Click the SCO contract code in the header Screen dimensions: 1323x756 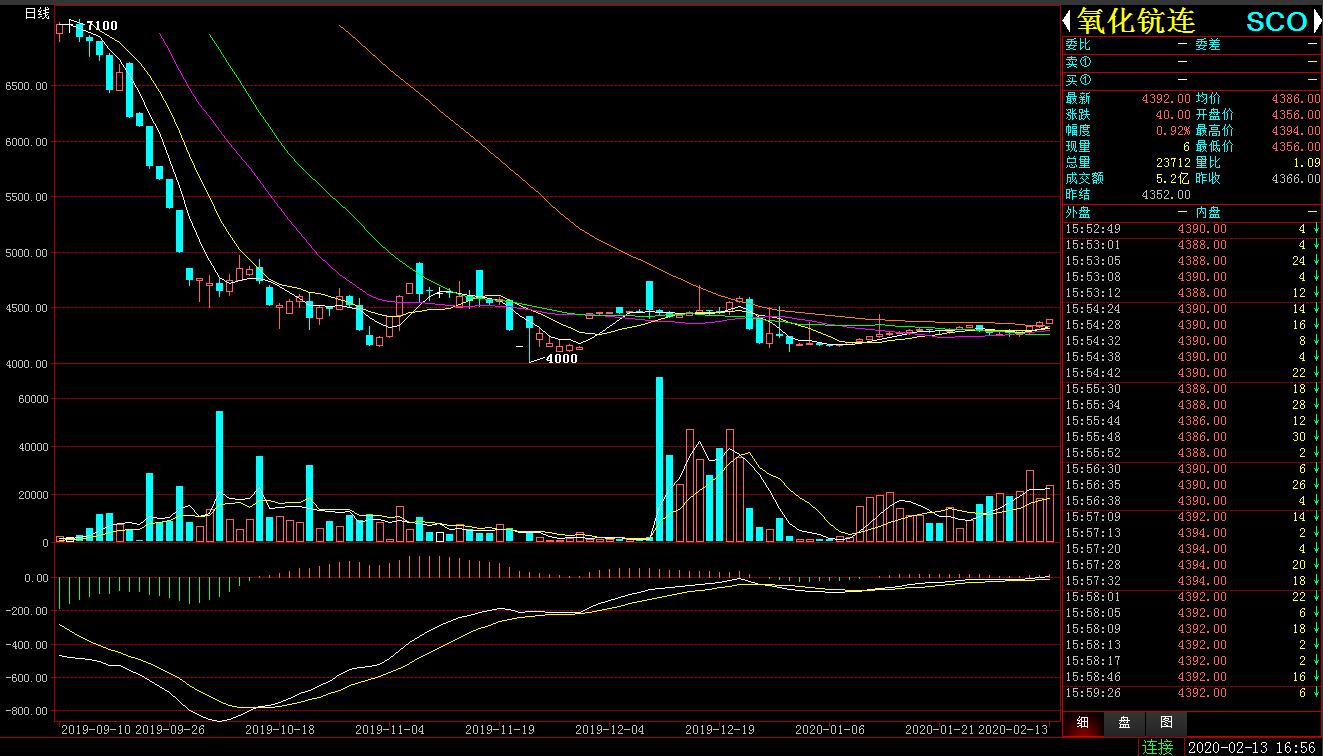1276,22
